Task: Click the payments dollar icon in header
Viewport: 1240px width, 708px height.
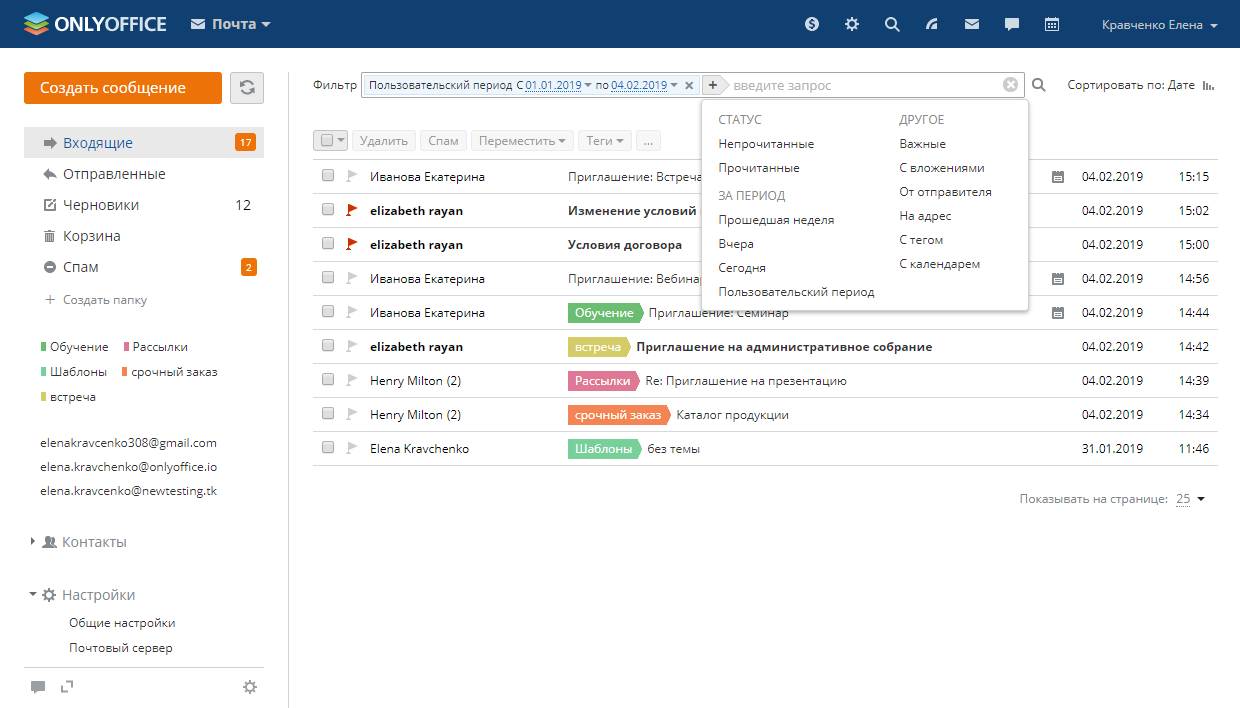Action: coord(812,24)
